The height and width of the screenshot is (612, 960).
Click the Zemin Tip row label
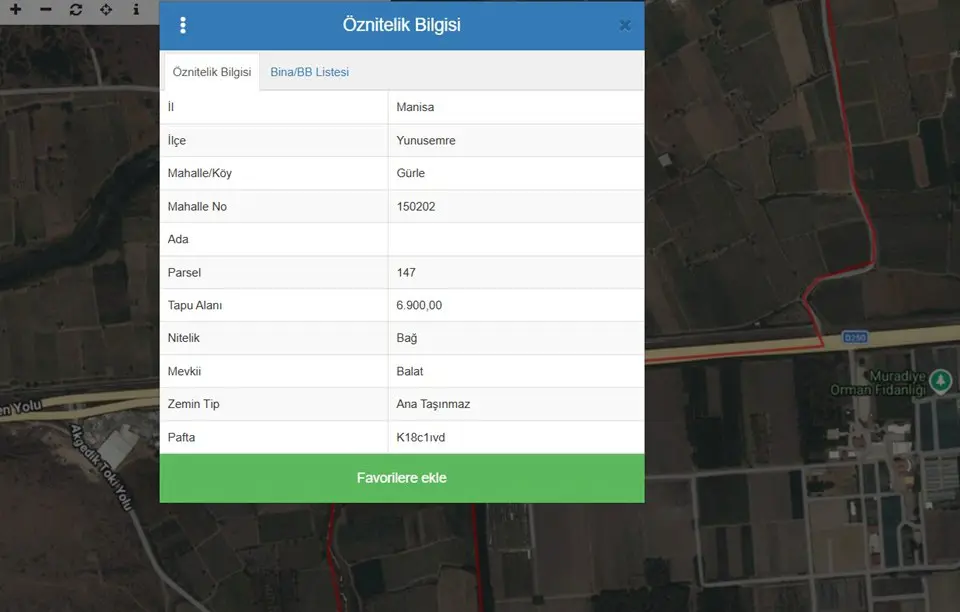click(193, 404)
